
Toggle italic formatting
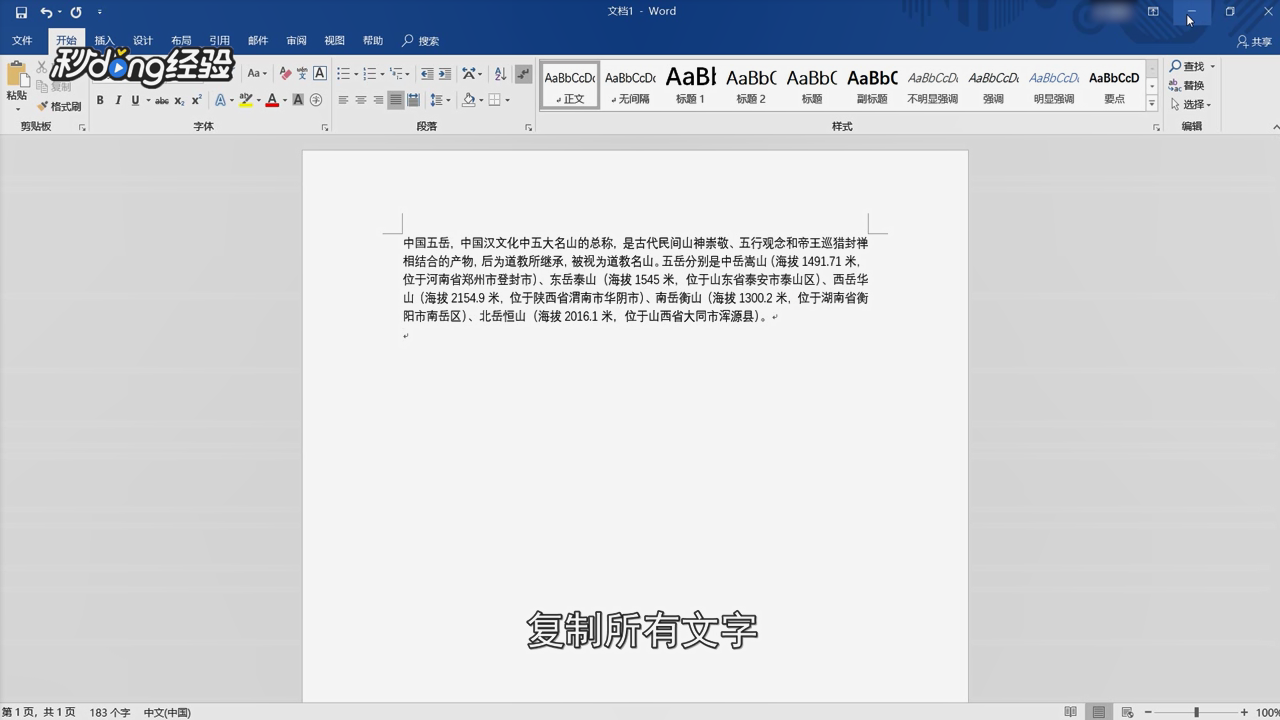click(x=117, y=100)
